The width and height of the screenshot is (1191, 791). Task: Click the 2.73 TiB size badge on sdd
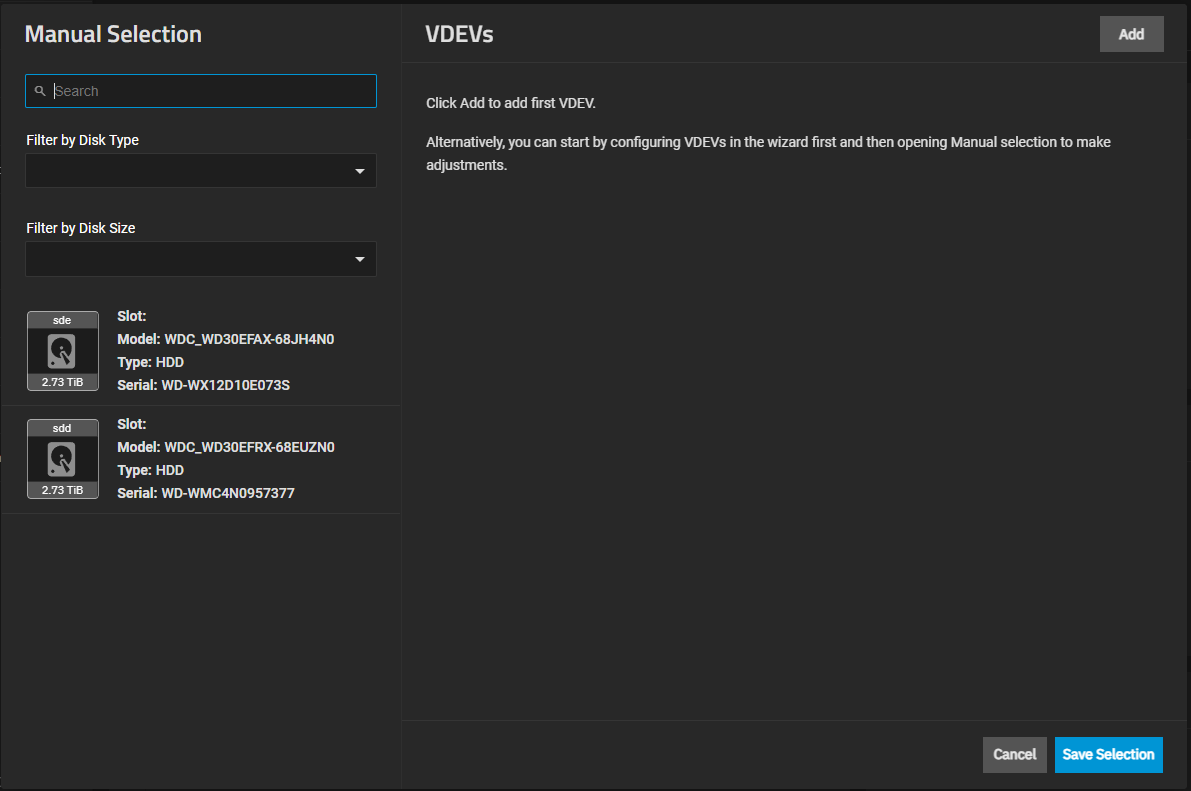(62, 490)
